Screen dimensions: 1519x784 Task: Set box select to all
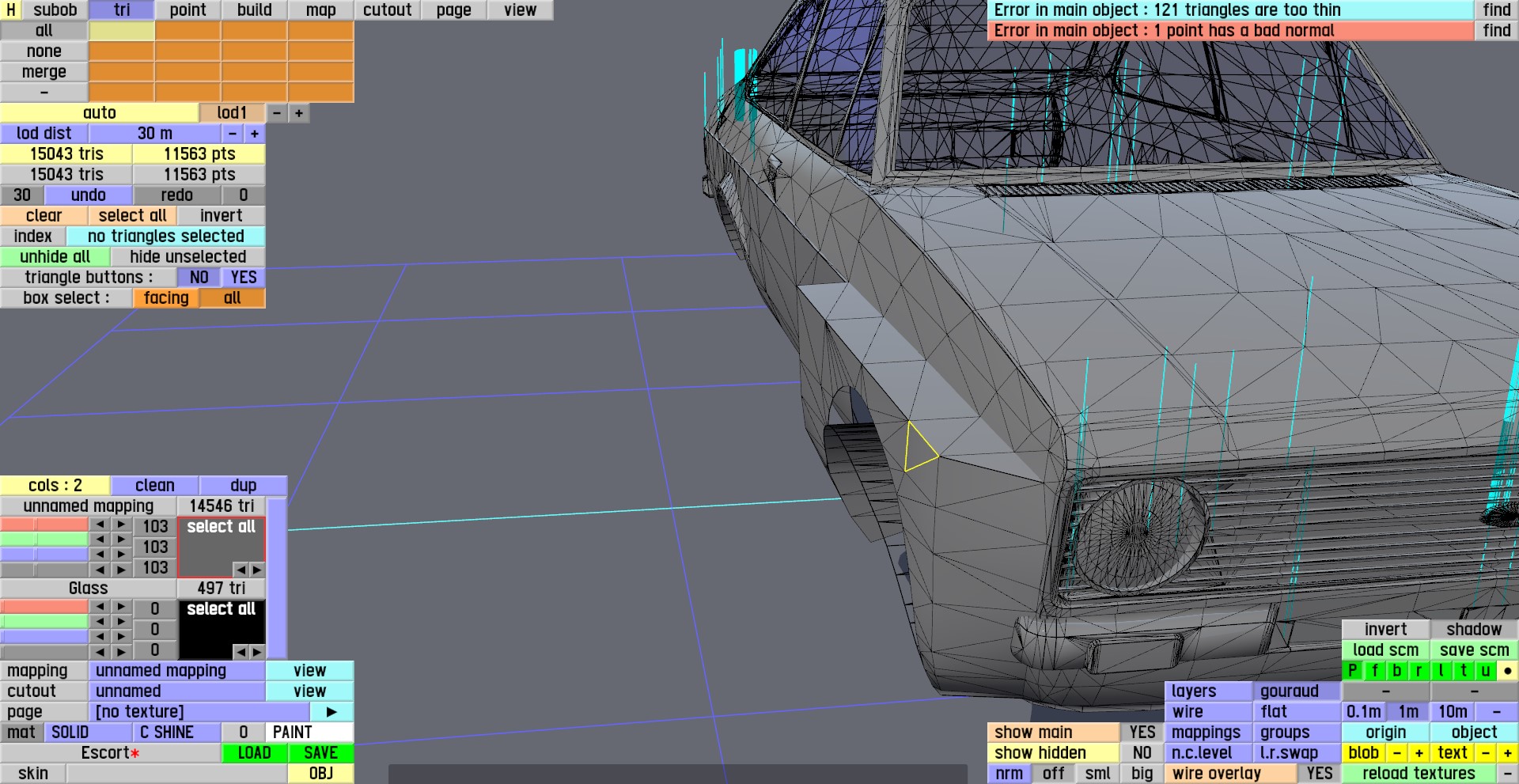233,298
